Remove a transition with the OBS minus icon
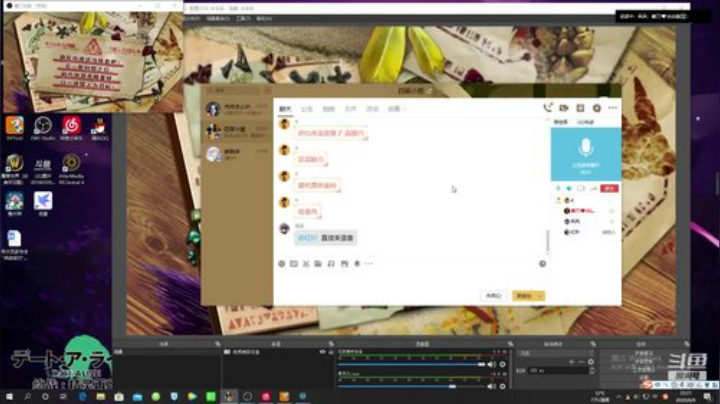720x404 pixels. [581, 362]
